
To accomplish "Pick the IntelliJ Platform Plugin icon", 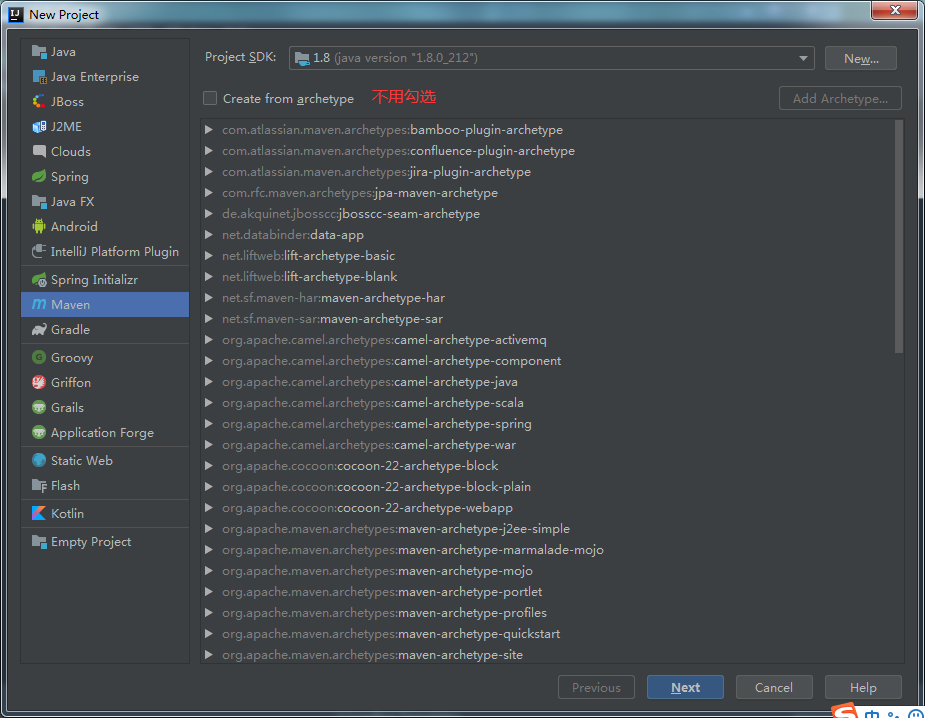I will tap(39, 251).
